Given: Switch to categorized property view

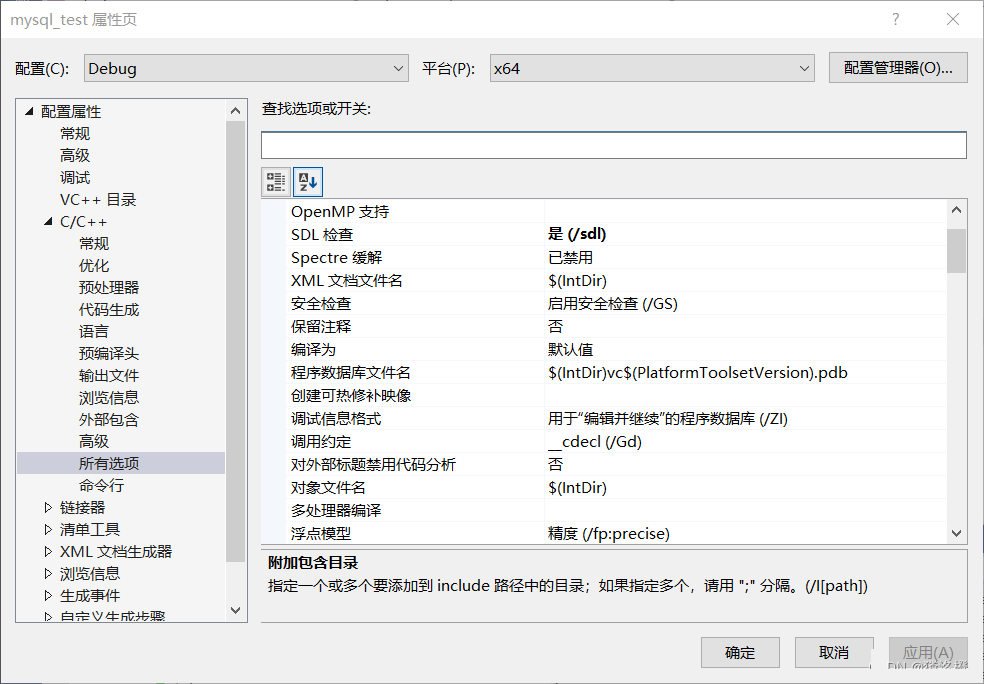Looking at the screenshot, I should click(276, 181).
